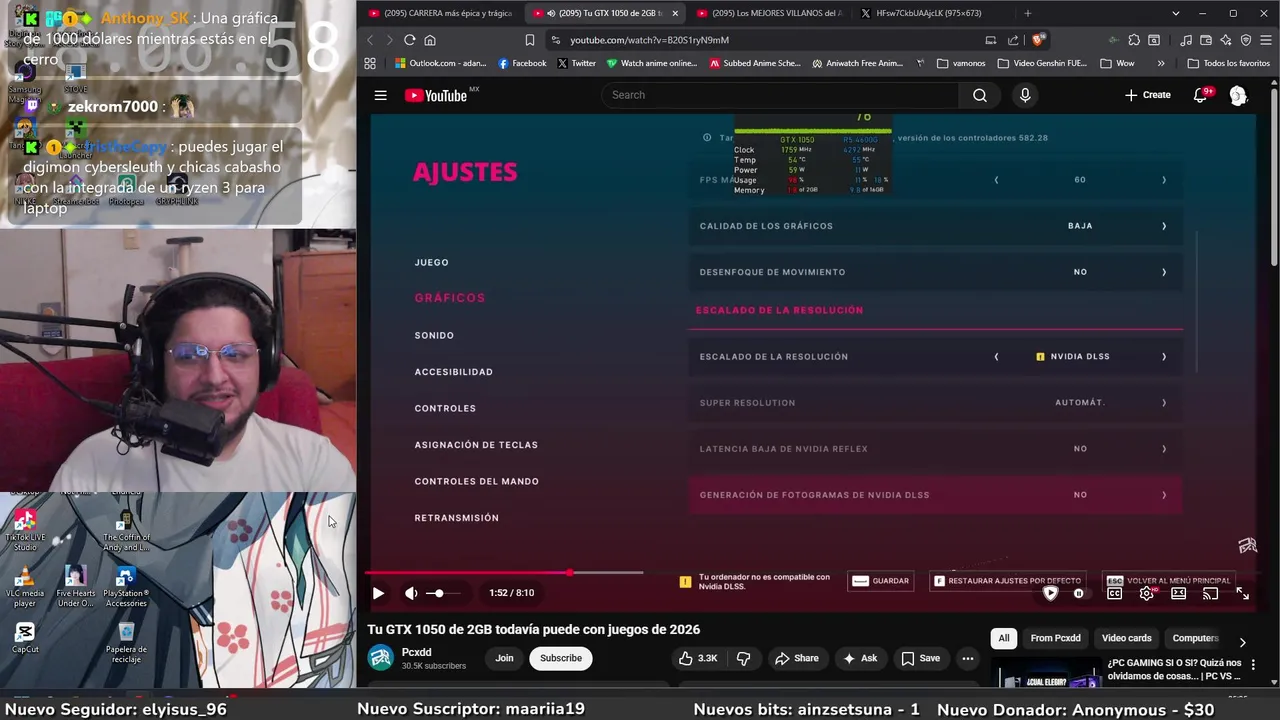Click the YouTube search input field
The width and height of the screenshot is (1280, 720).
click(780, 95)
